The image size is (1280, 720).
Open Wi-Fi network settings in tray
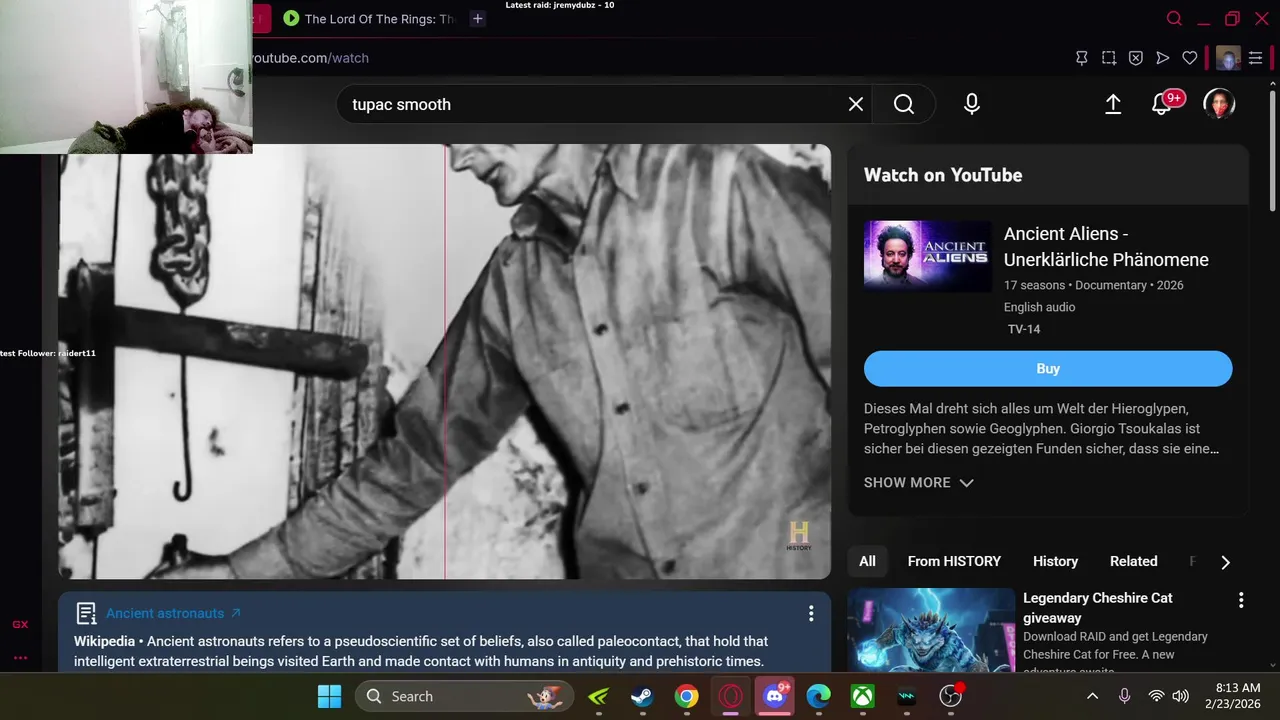click(1156, 696)
